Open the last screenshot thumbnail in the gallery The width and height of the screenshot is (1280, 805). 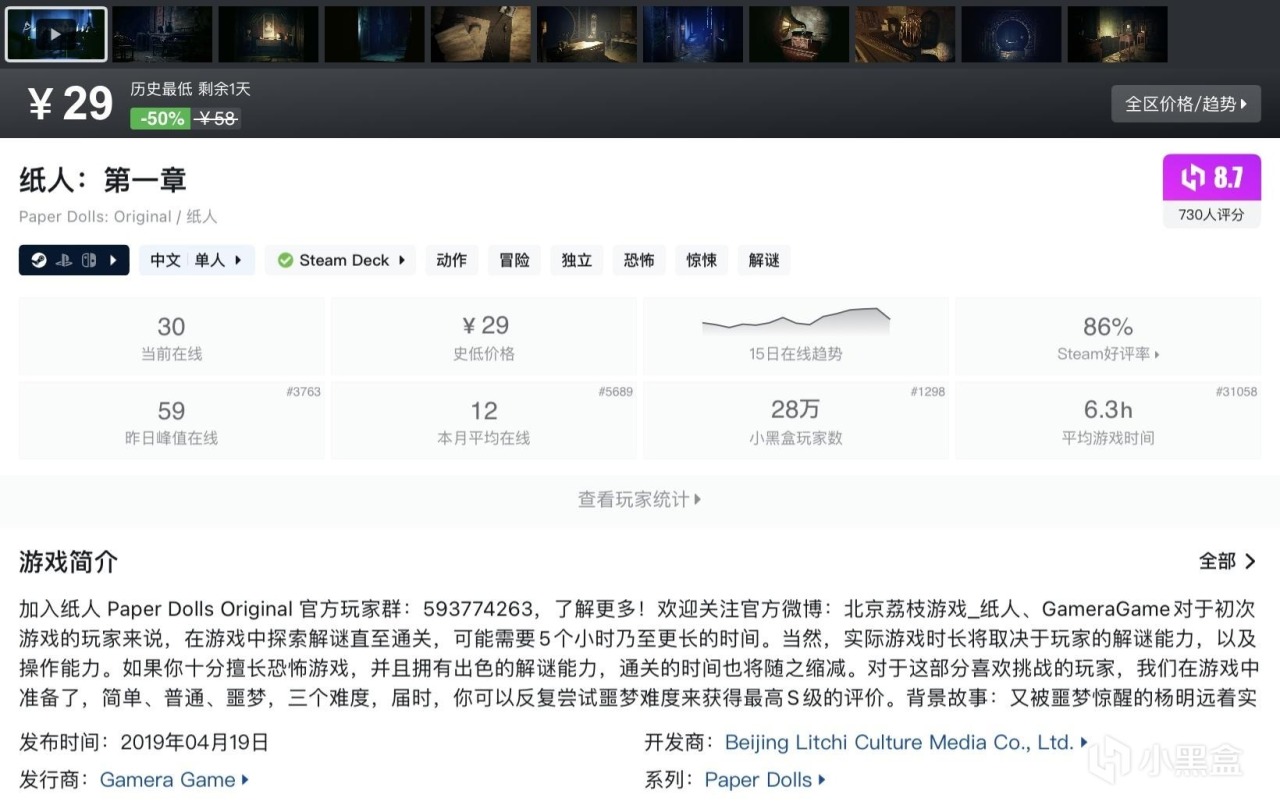click(x=1117, y=34)
